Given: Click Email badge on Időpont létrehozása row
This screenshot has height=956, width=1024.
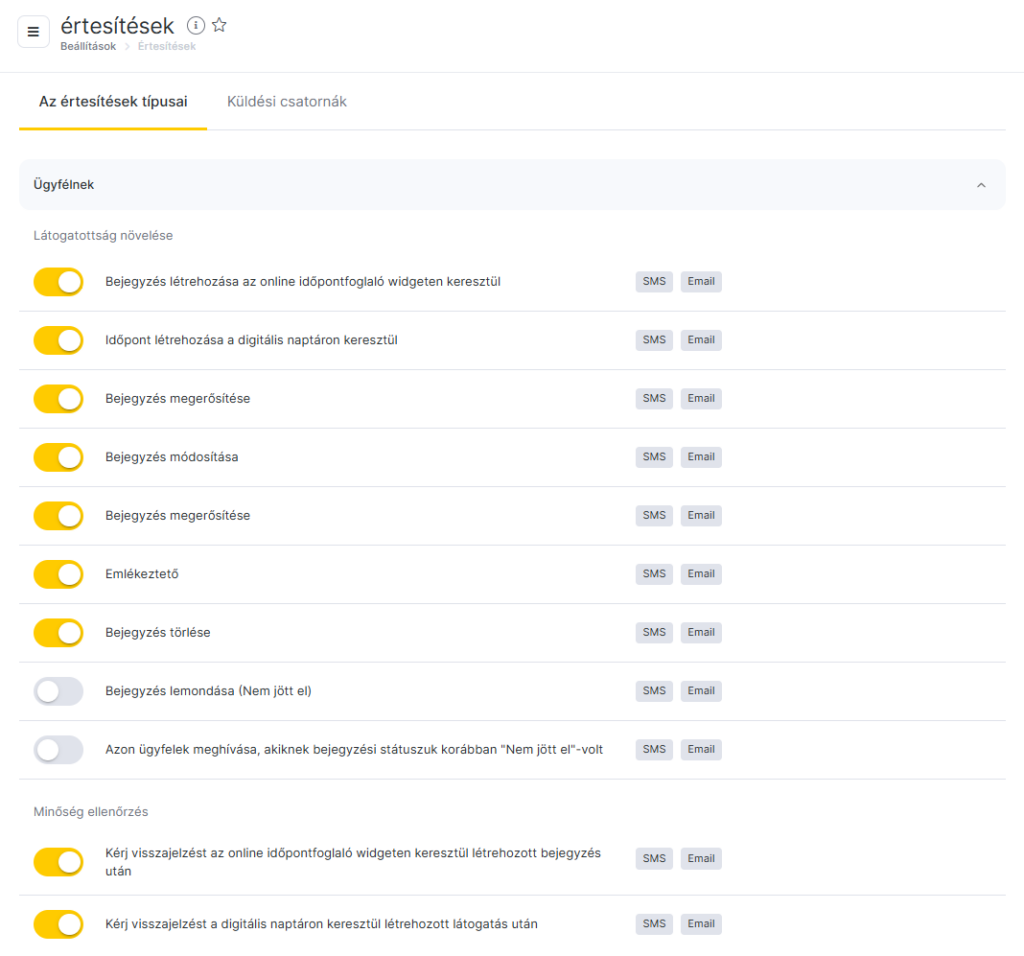Looking at the screenshot, I should [701, 340].
